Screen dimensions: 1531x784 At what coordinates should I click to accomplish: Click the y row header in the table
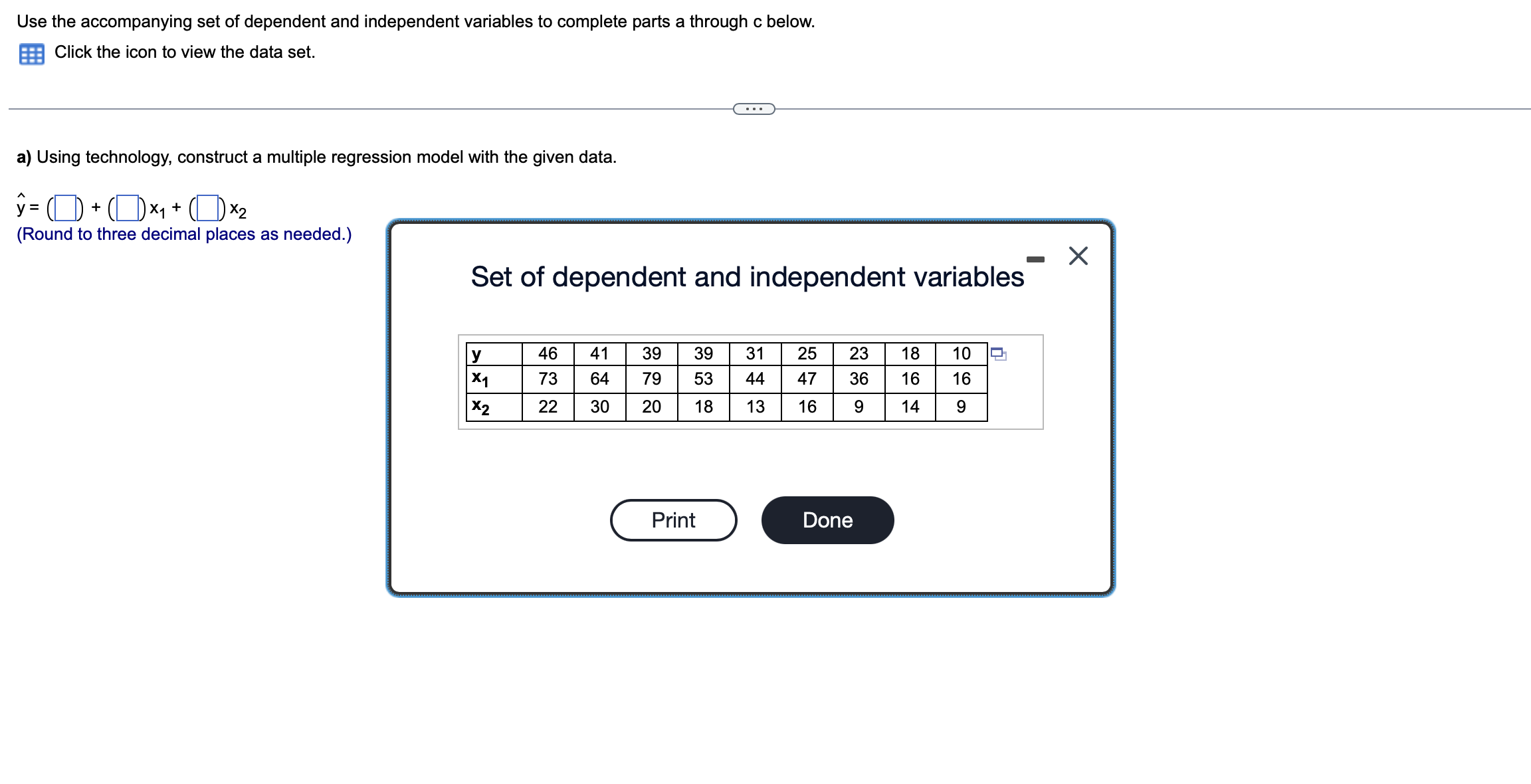(x=477, y=354)
